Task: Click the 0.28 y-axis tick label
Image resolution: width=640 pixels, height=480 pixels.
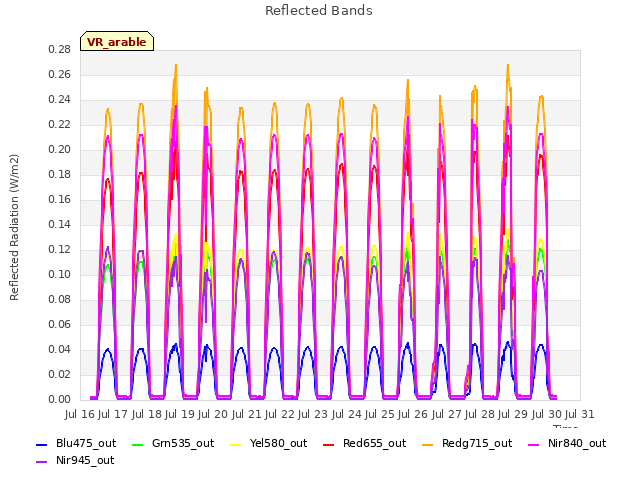Action: click(59, 49)
